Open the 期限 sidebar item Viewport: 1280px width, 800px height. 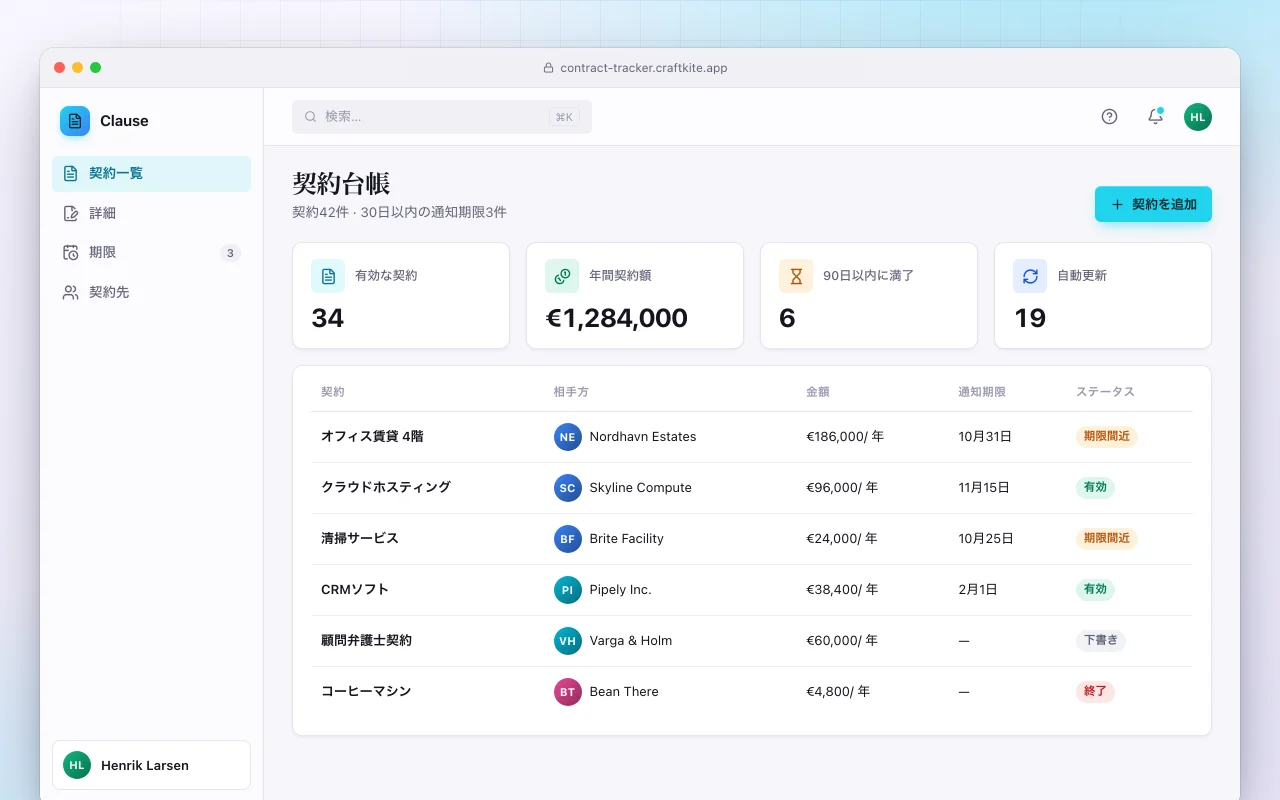pos(151,253)
